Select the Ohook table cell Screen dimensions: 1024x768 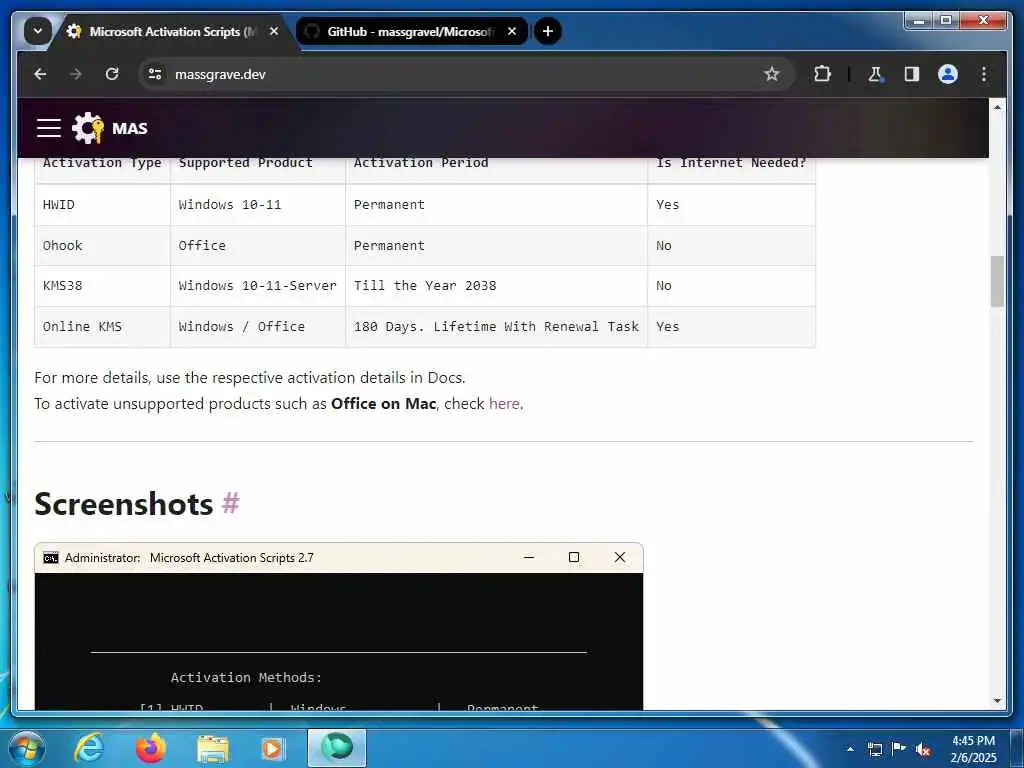[102, 246]
